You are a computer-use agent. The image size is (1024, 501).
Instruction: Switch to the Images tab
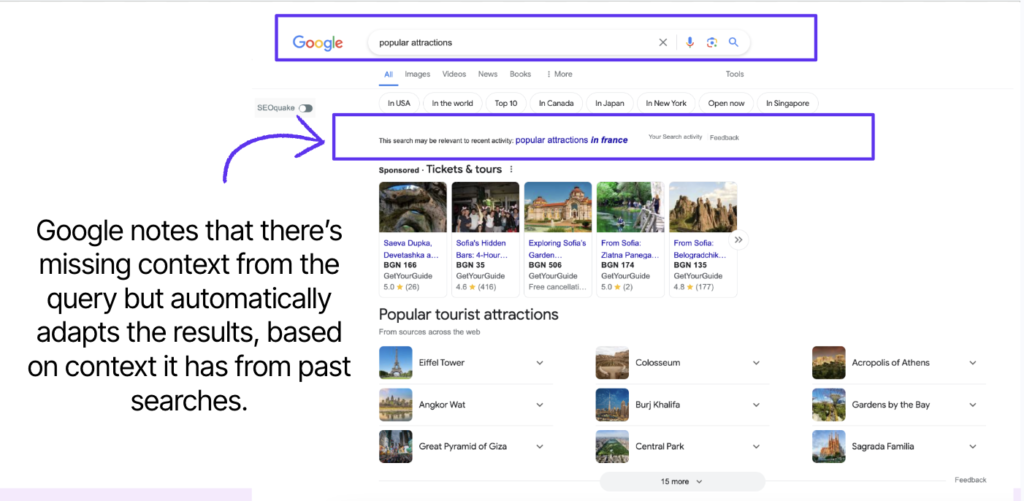coord(417,74)
